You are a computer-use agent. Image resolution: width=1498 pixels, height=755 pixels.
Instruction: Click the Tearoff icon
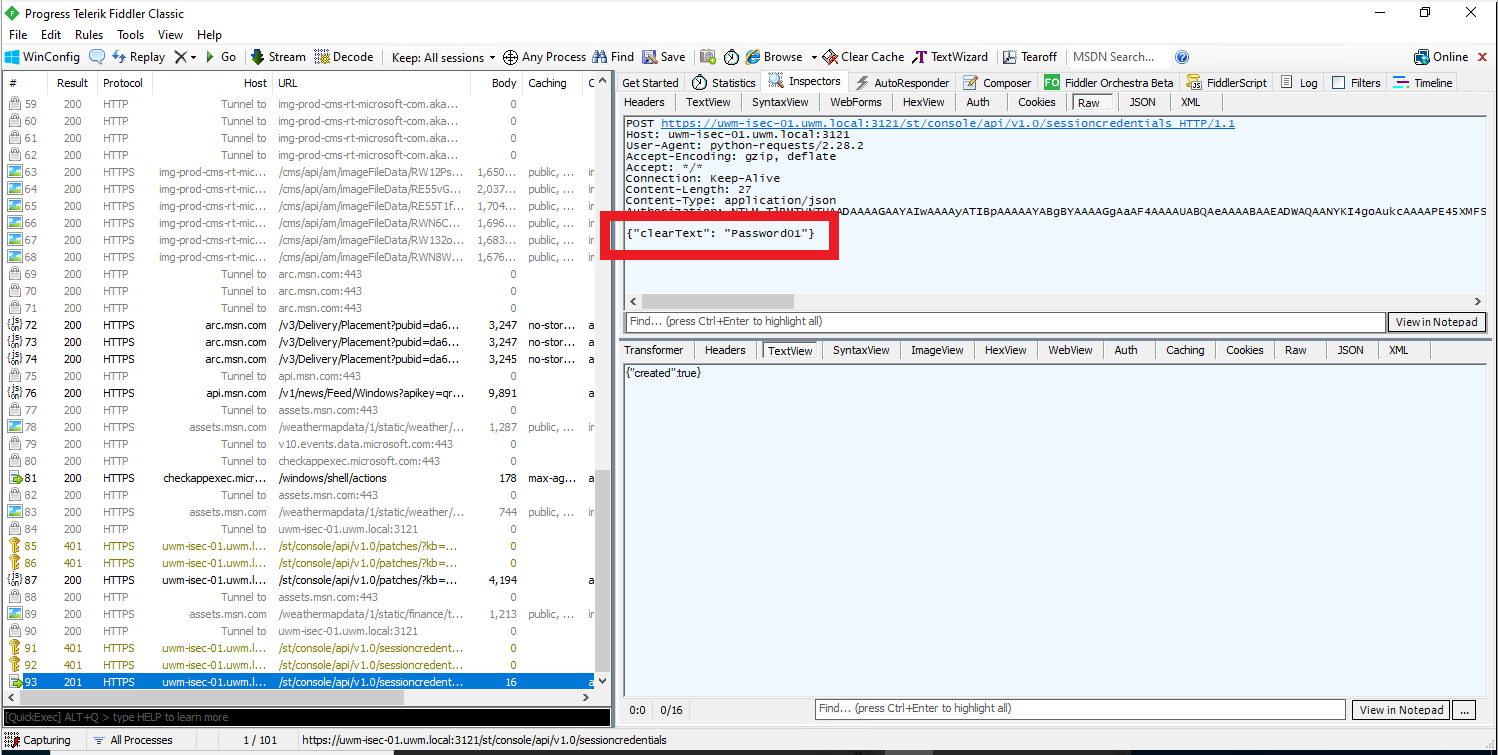[x=1029, y=56]
